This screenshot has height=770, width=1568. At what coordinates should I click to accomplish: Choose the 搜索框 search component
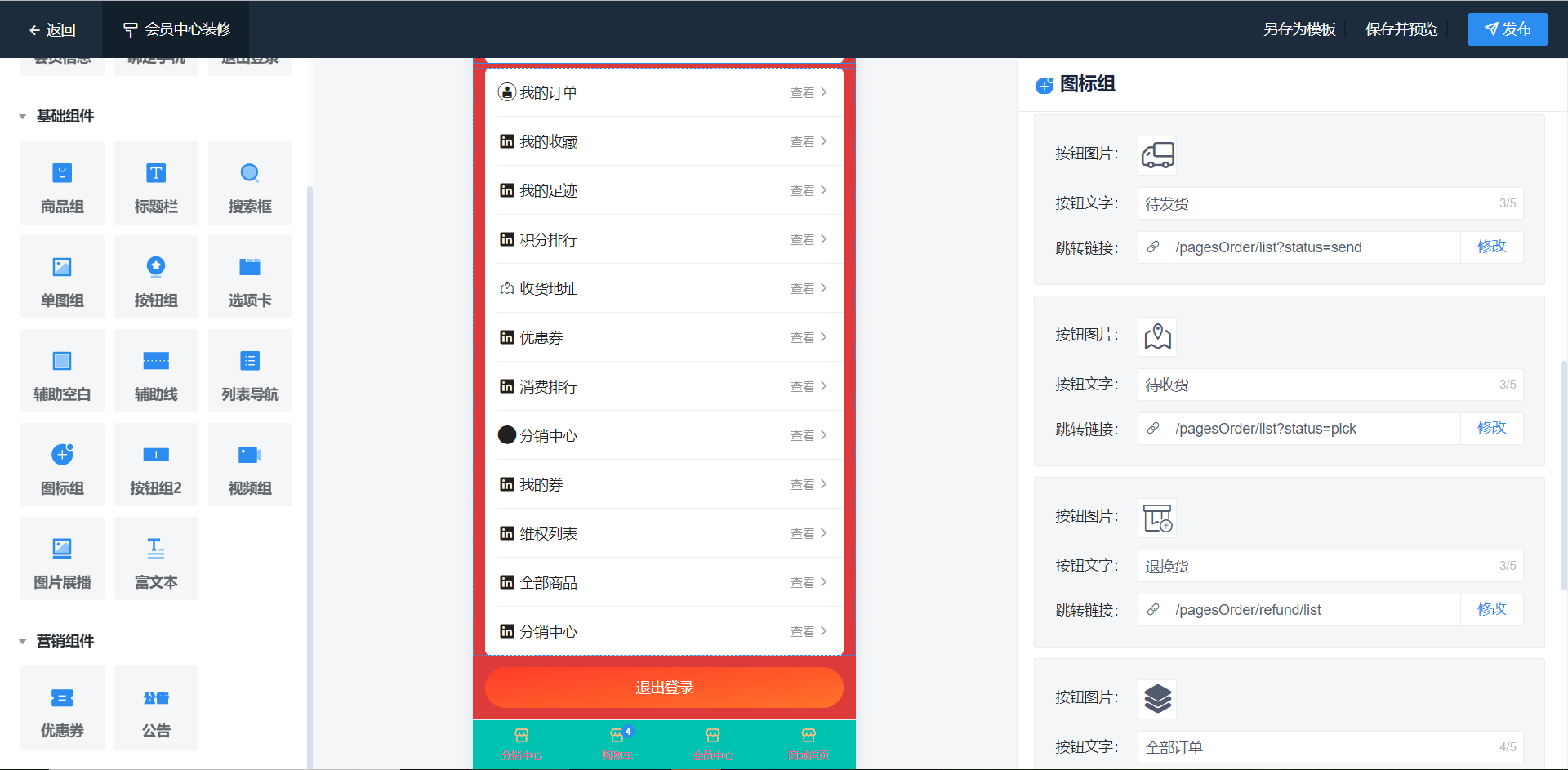coord(250,183)
